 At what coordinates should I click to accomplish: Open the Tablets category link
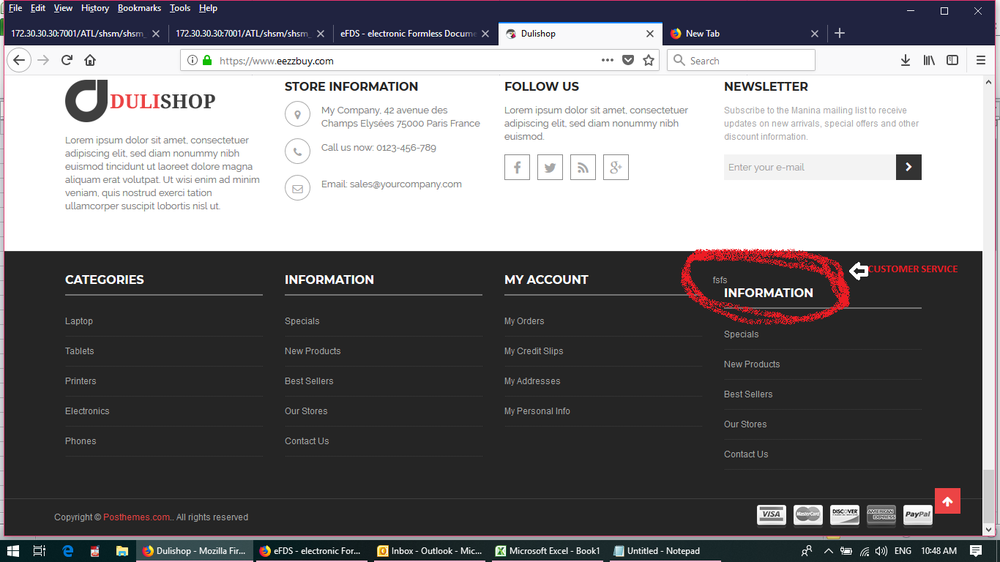(x=79, y=351)
